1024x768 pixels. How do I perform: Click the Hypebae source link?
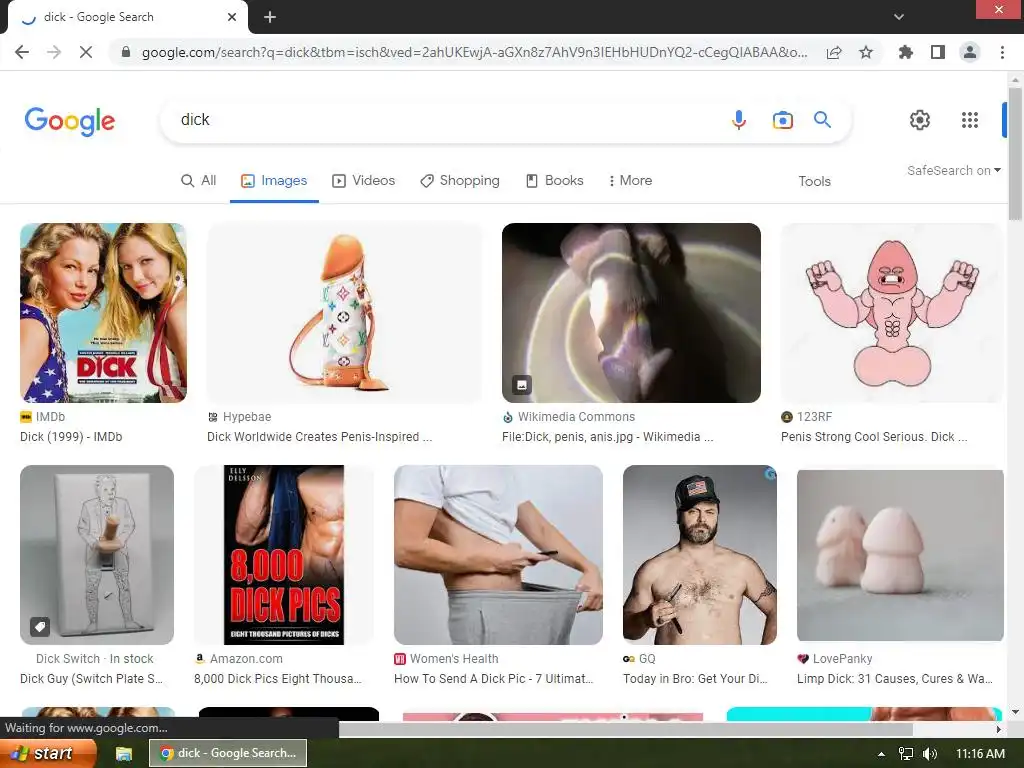click(239, 417)
